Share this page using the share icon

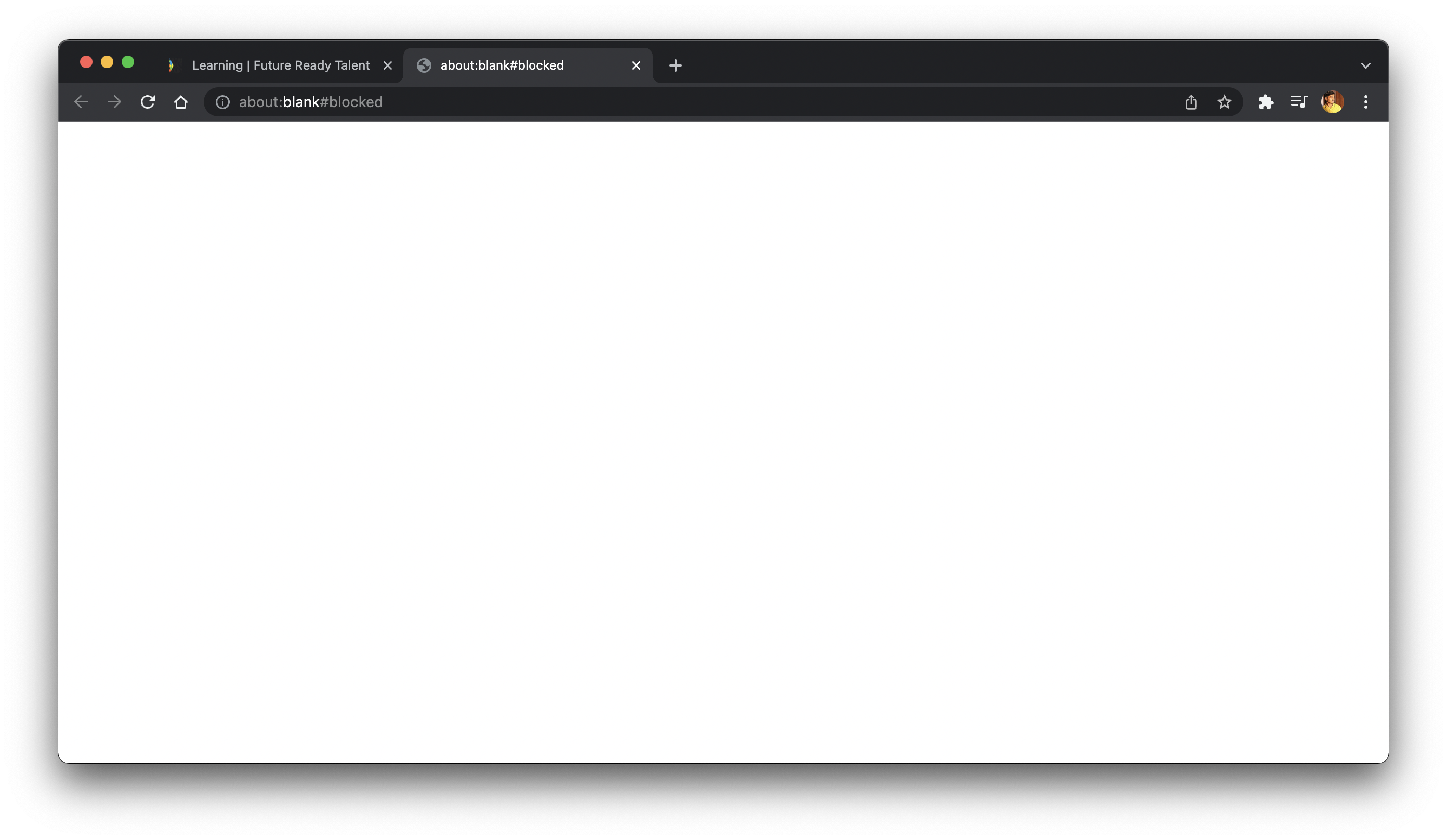pos(1191,102)
